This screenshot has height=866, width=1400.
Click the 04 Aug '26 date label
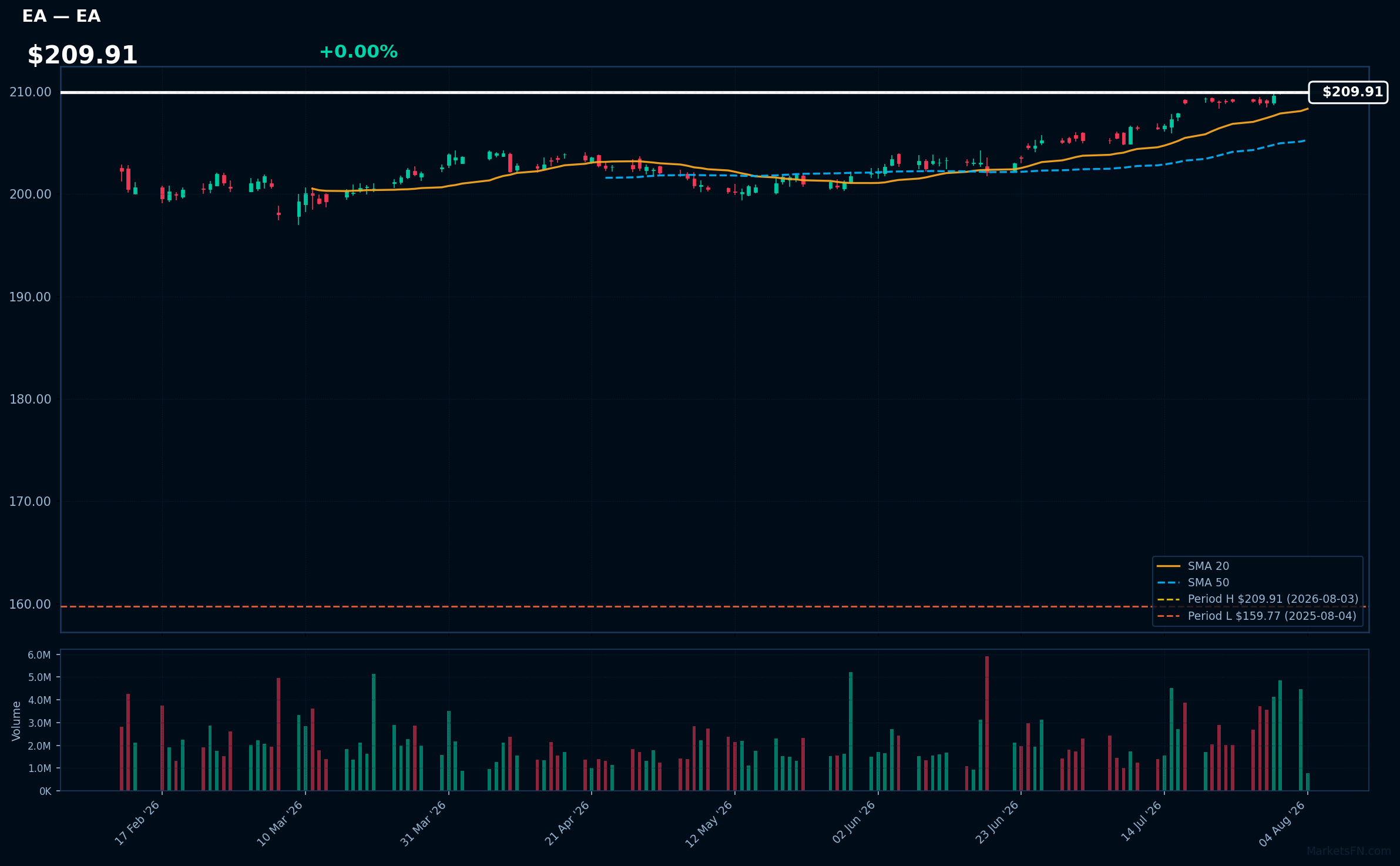click(1283, 824)
